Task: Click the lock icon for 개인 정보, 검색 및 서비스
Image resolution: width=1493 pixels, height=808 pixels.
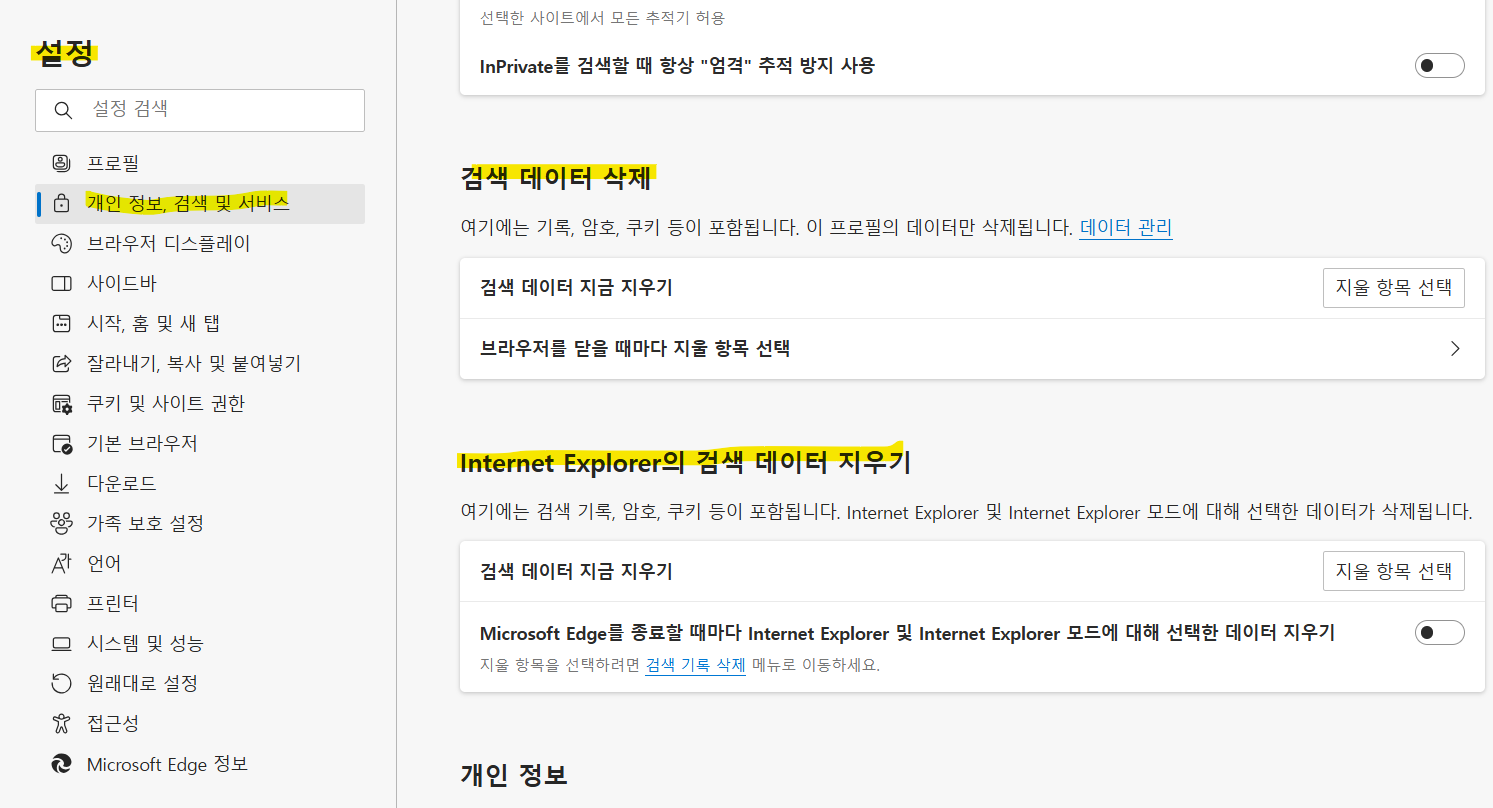Action: (61, 203)
